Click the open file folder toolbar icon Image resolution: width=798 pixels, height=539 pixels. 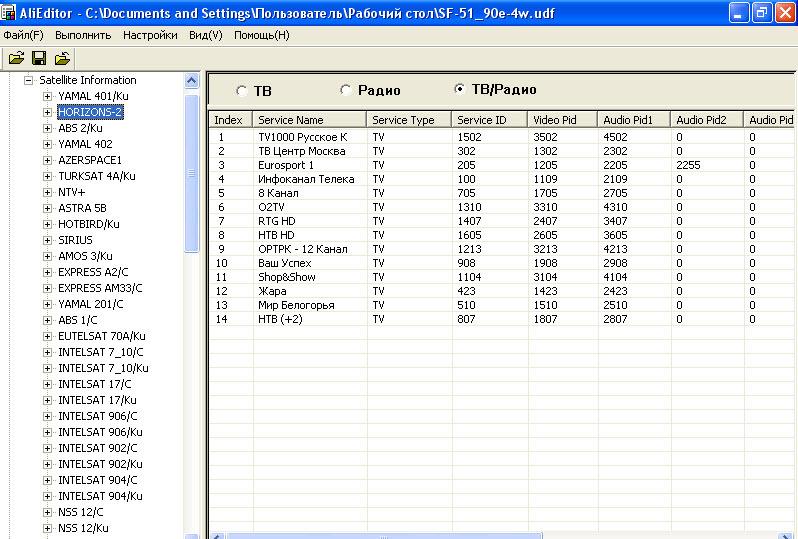tap(16, 59)
